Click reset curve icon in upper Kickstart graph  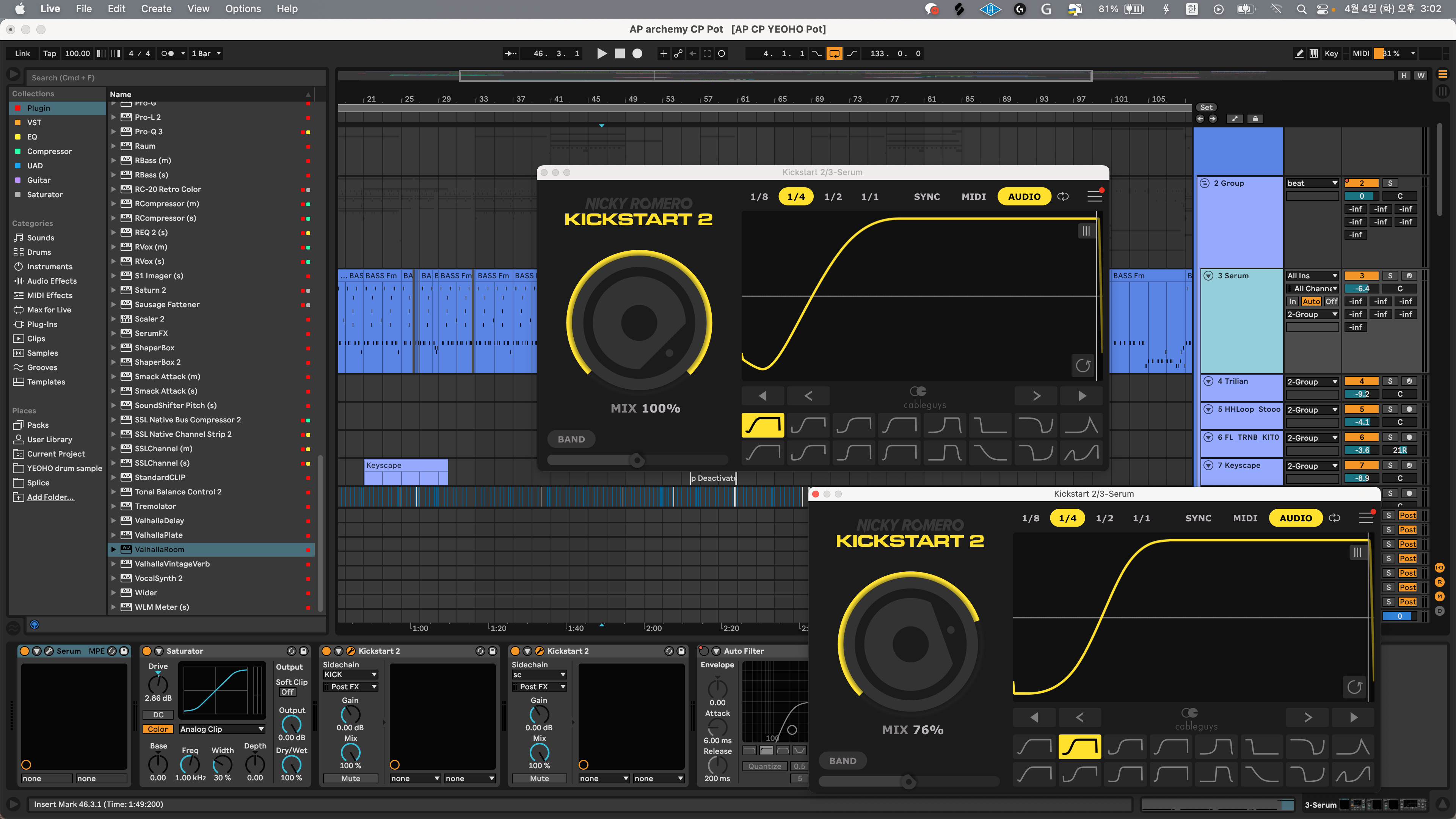click(x=1083, y=366)
